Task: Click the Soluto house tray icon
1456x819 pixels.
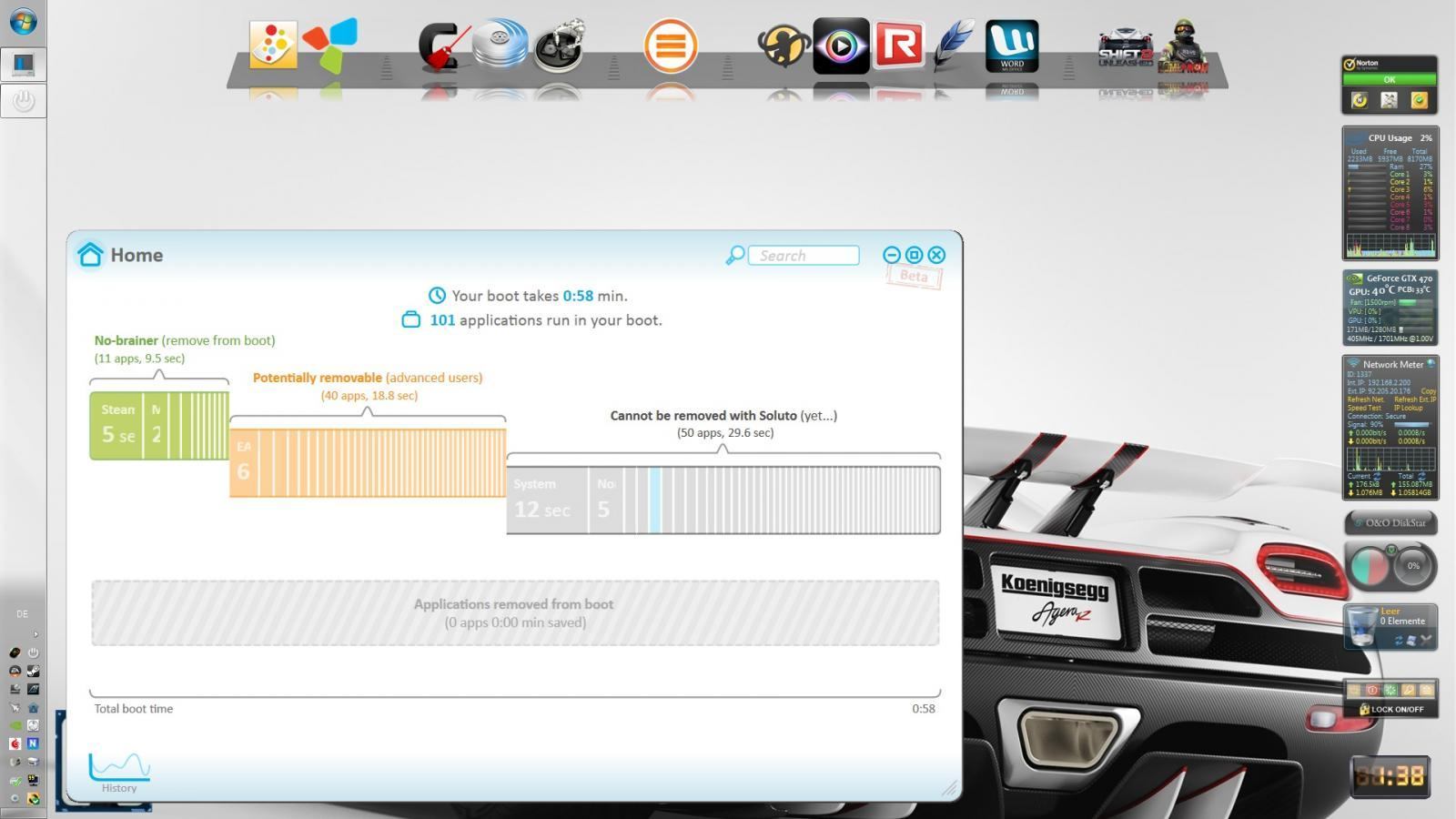Action: coord(33,707)
